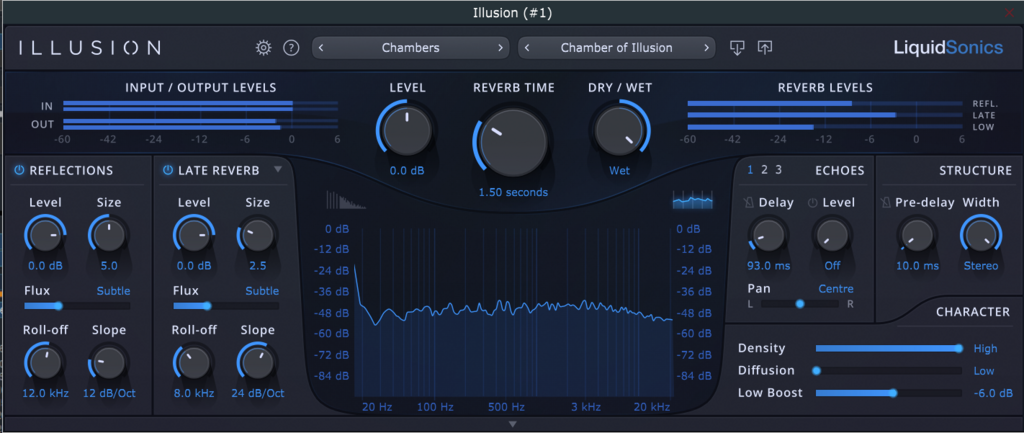1024x433 pixels.
Task: Click the ILLUSION plugin logo
Action: point(89,48)
